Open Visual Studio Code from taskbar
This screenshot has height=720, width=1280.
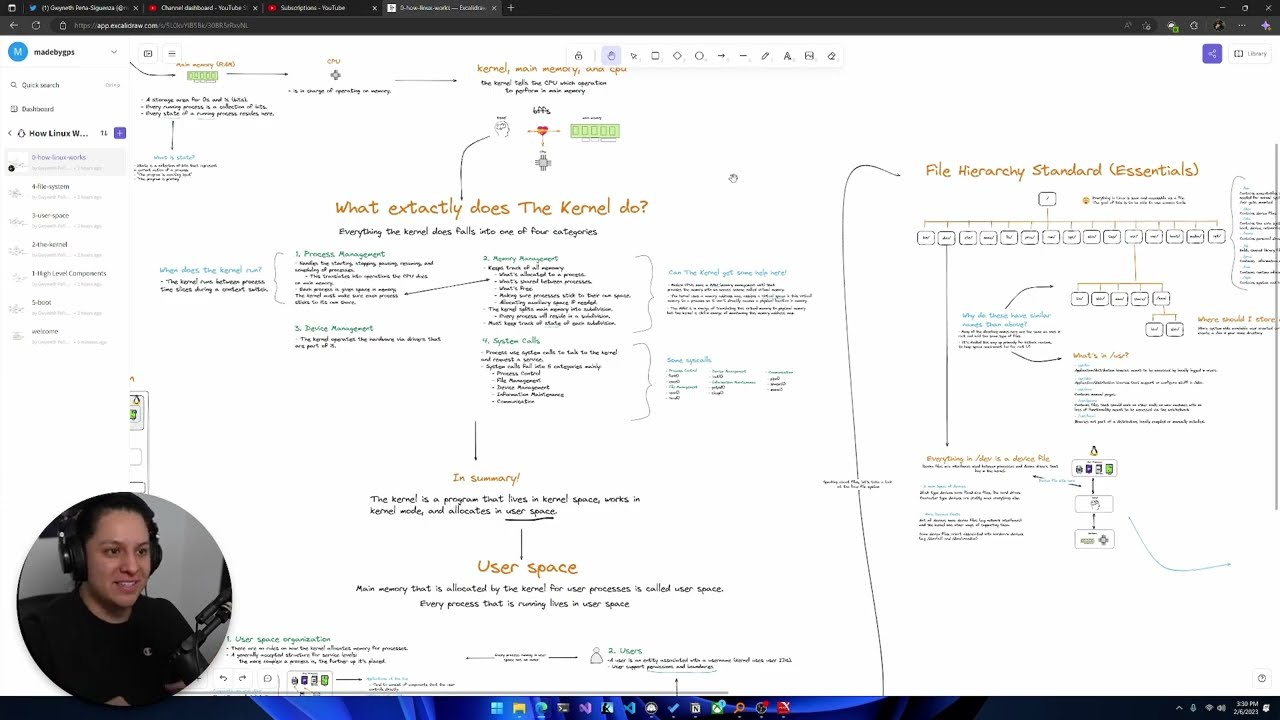click(629, 708)
